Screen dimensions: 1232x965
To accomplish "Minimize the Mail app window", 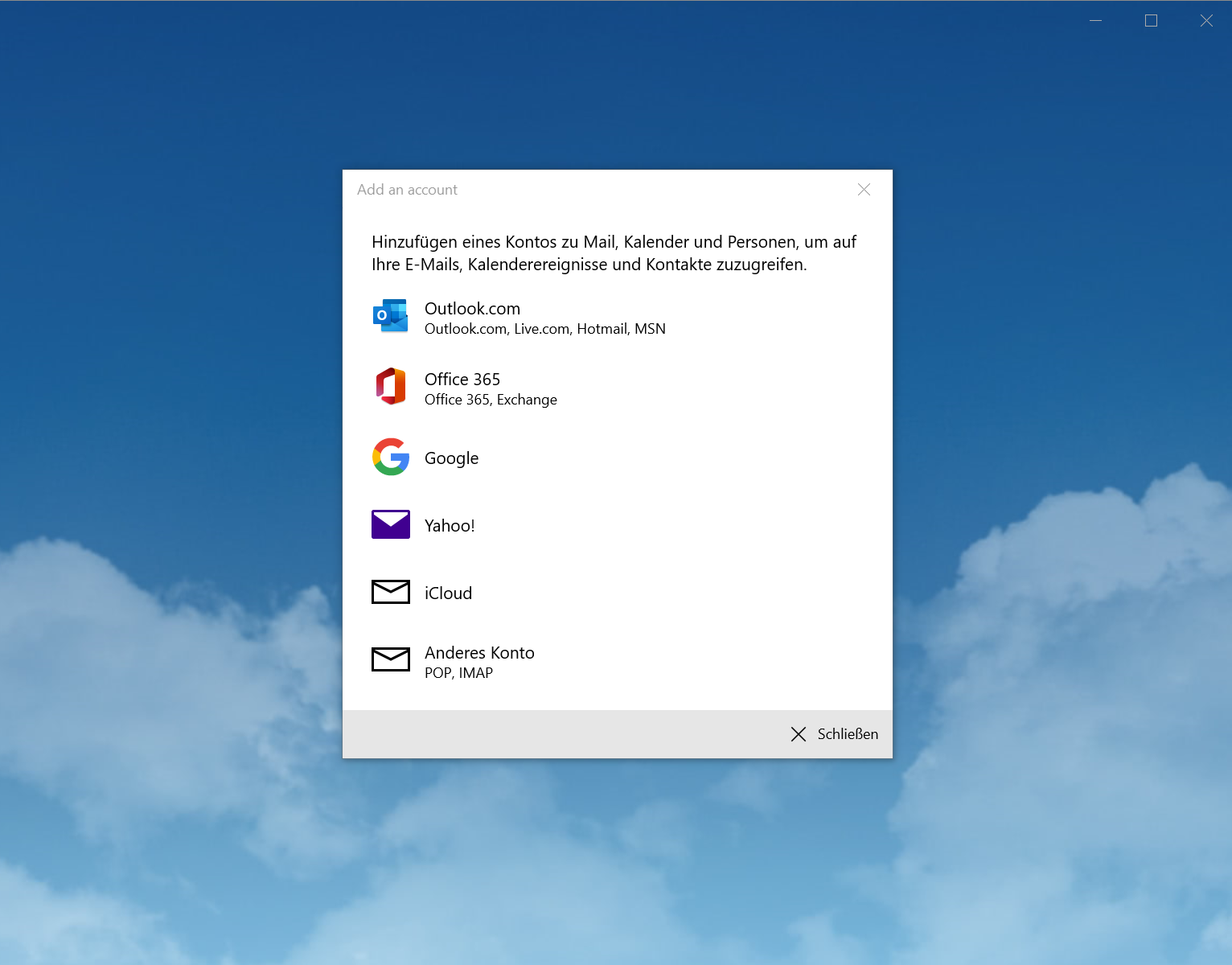I will 1095,21.
